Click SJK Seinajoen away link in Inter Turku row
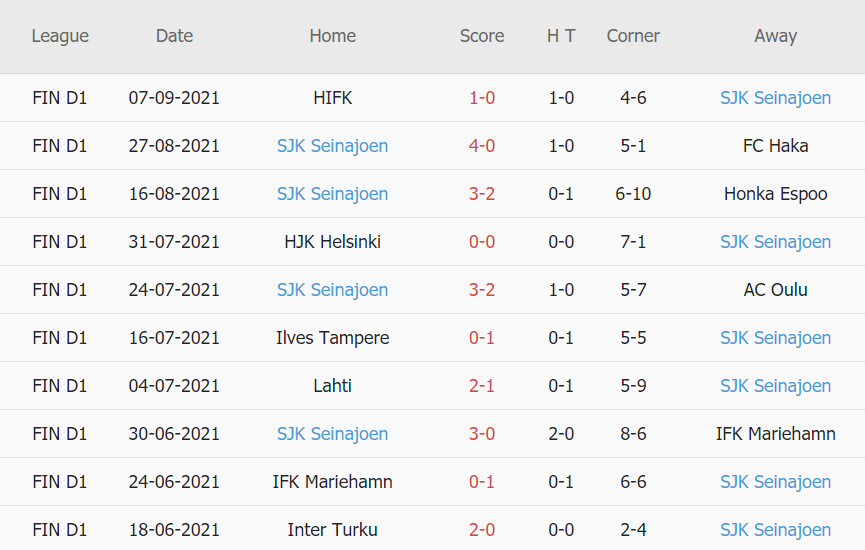The image size is (865, 550). click(x=775, y=530)
